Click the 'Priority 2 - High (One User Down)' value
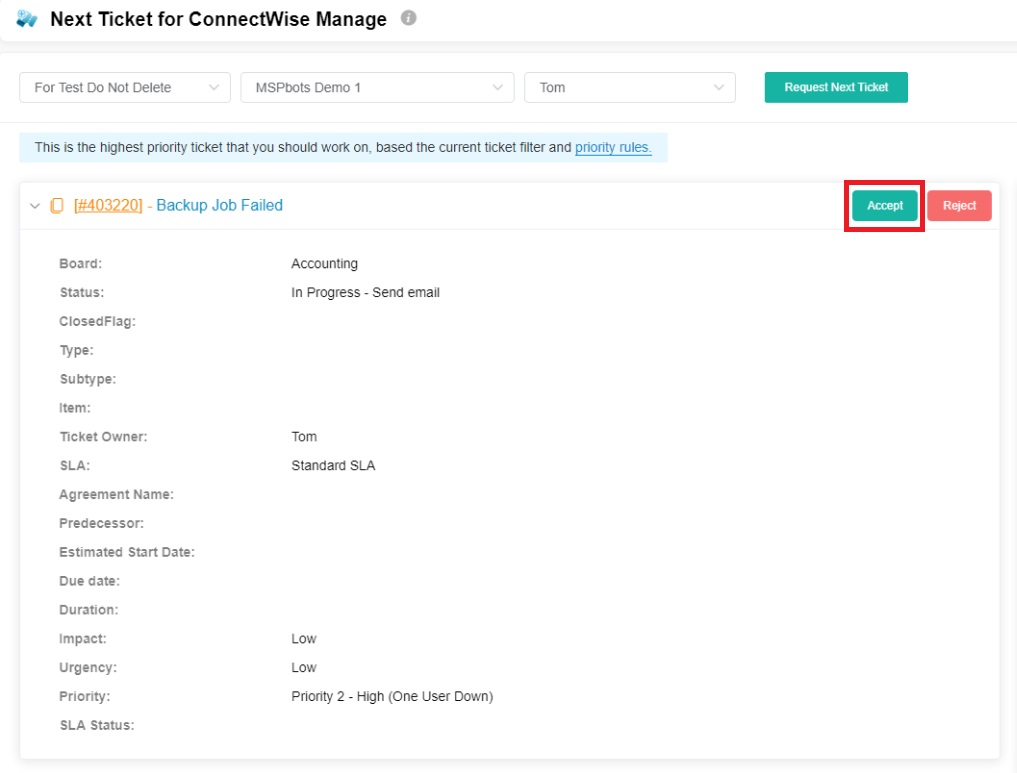 (392, 697)
